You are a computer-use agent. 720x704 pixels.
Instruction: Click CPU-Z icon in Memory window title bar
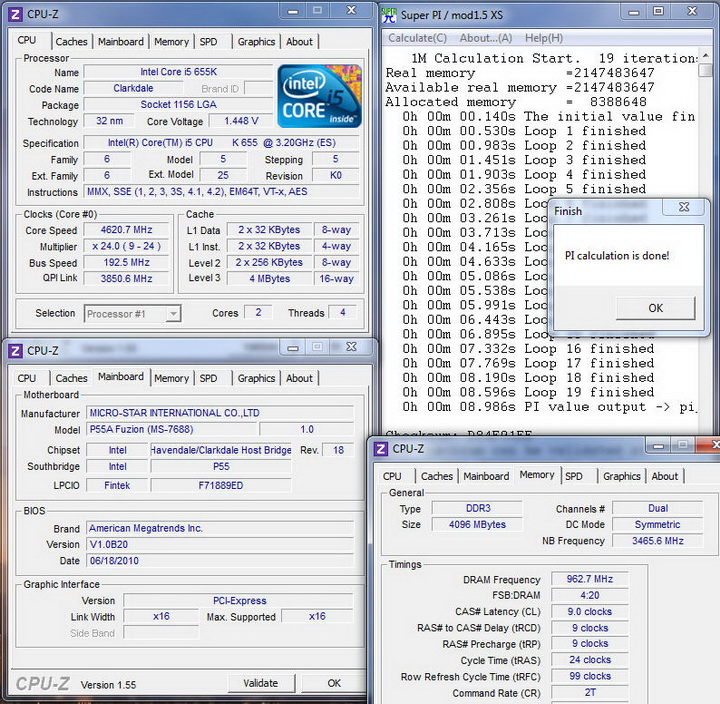point(381,449)
